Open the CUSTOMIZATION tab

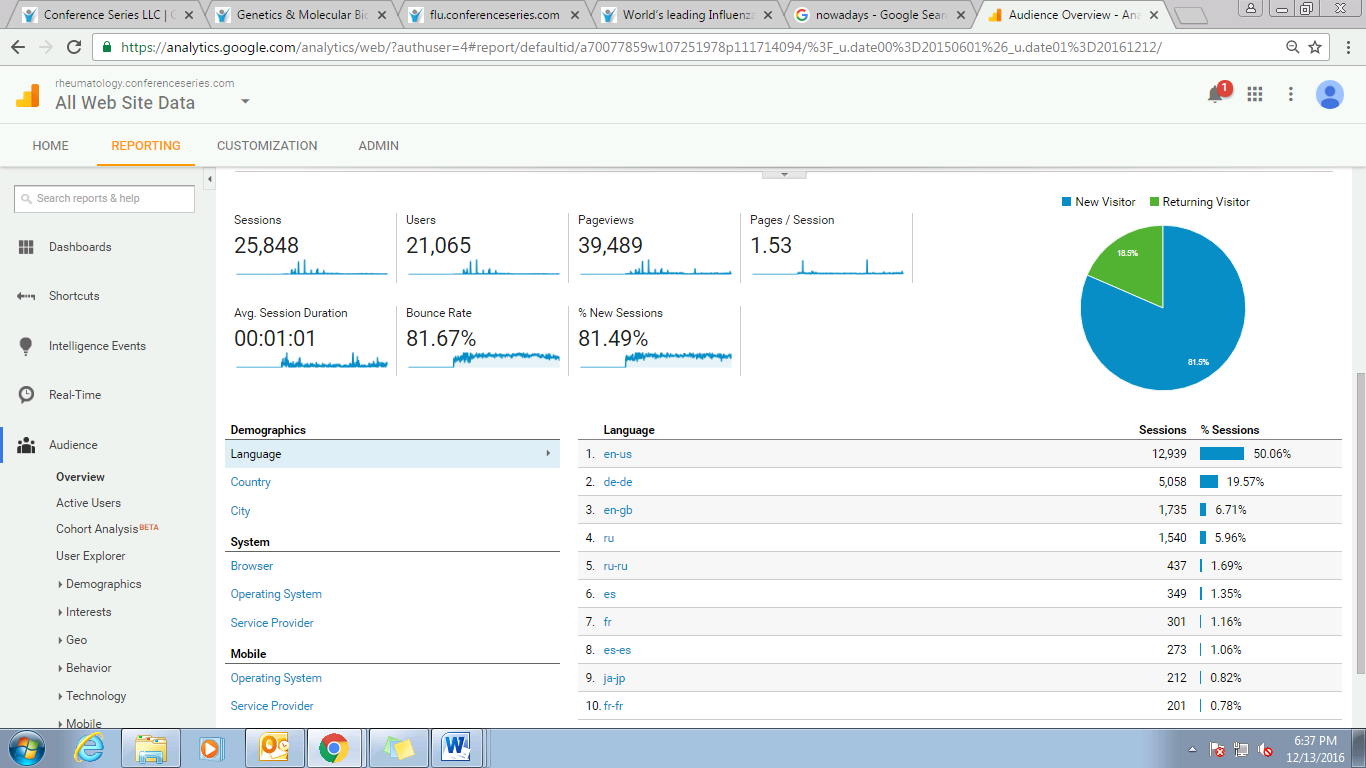pos(267,146)
